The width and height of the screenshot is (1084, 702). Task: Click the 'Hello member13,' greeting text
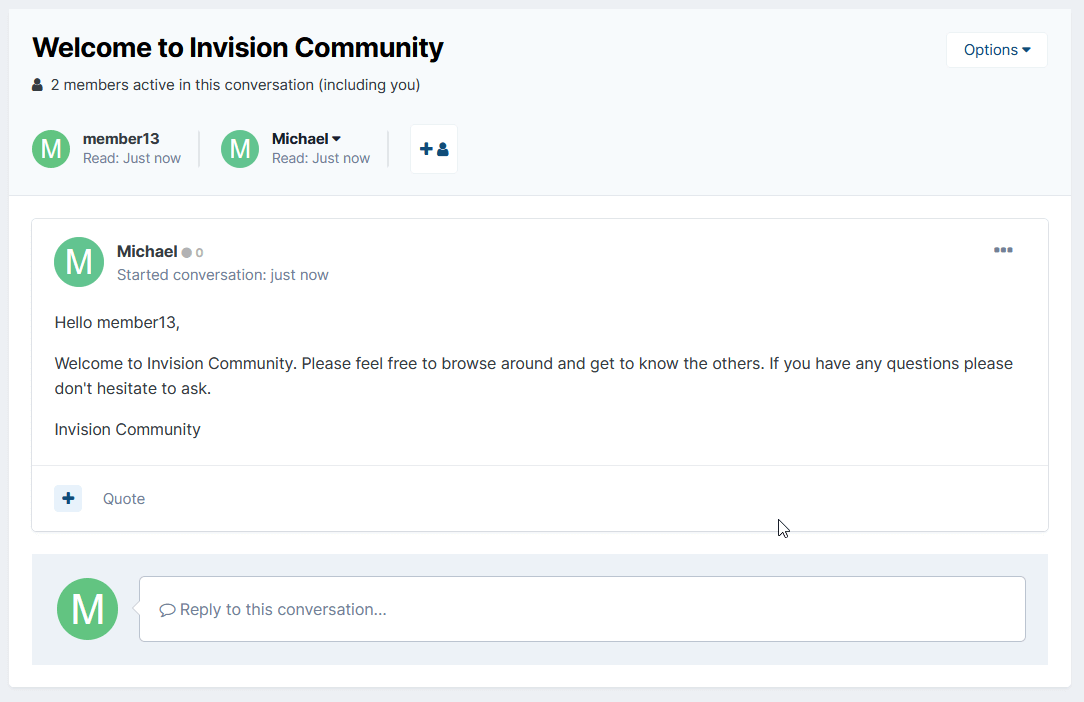(x=117, y=322)
